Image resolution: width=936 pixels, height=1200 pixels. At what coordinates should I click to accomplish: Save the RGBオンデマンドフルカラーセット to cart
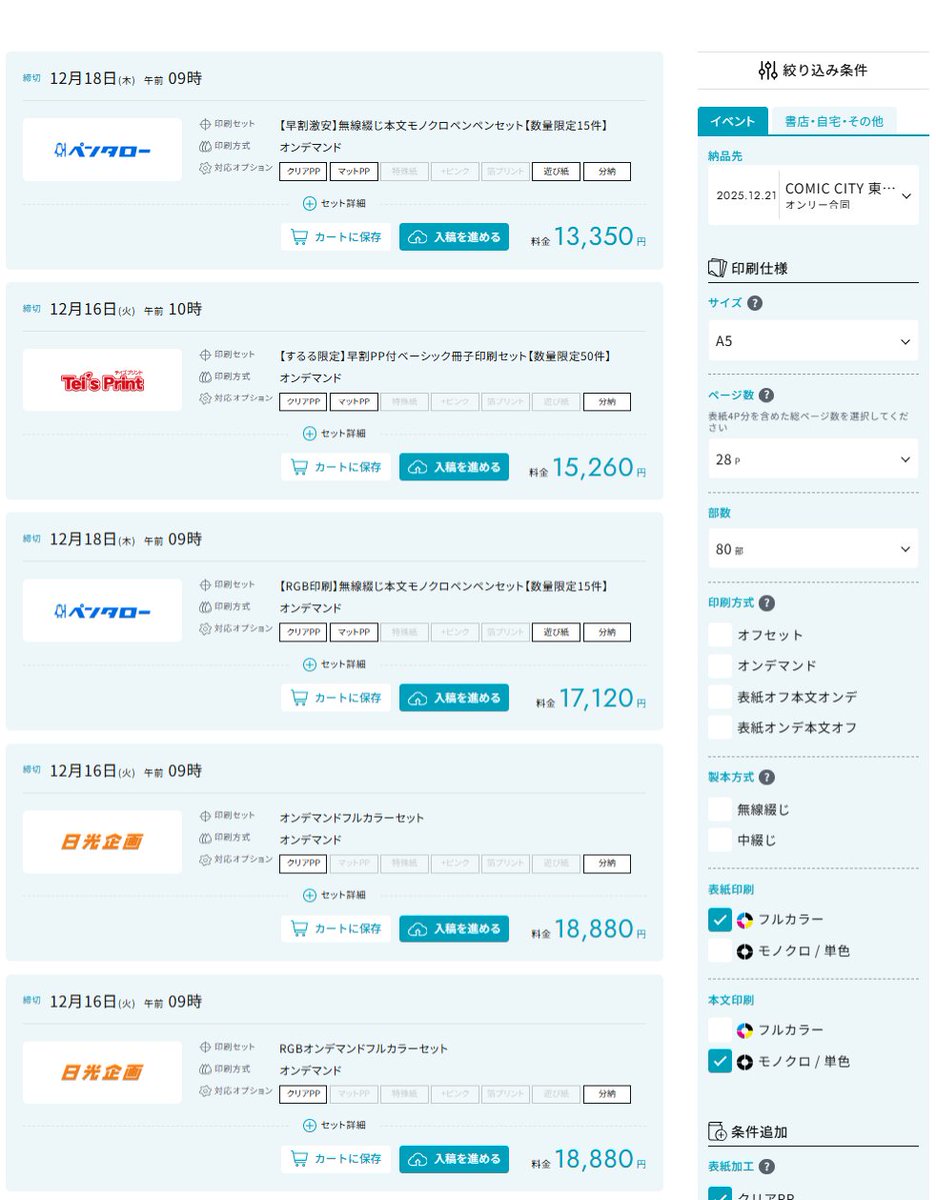tap(336, 1159)
